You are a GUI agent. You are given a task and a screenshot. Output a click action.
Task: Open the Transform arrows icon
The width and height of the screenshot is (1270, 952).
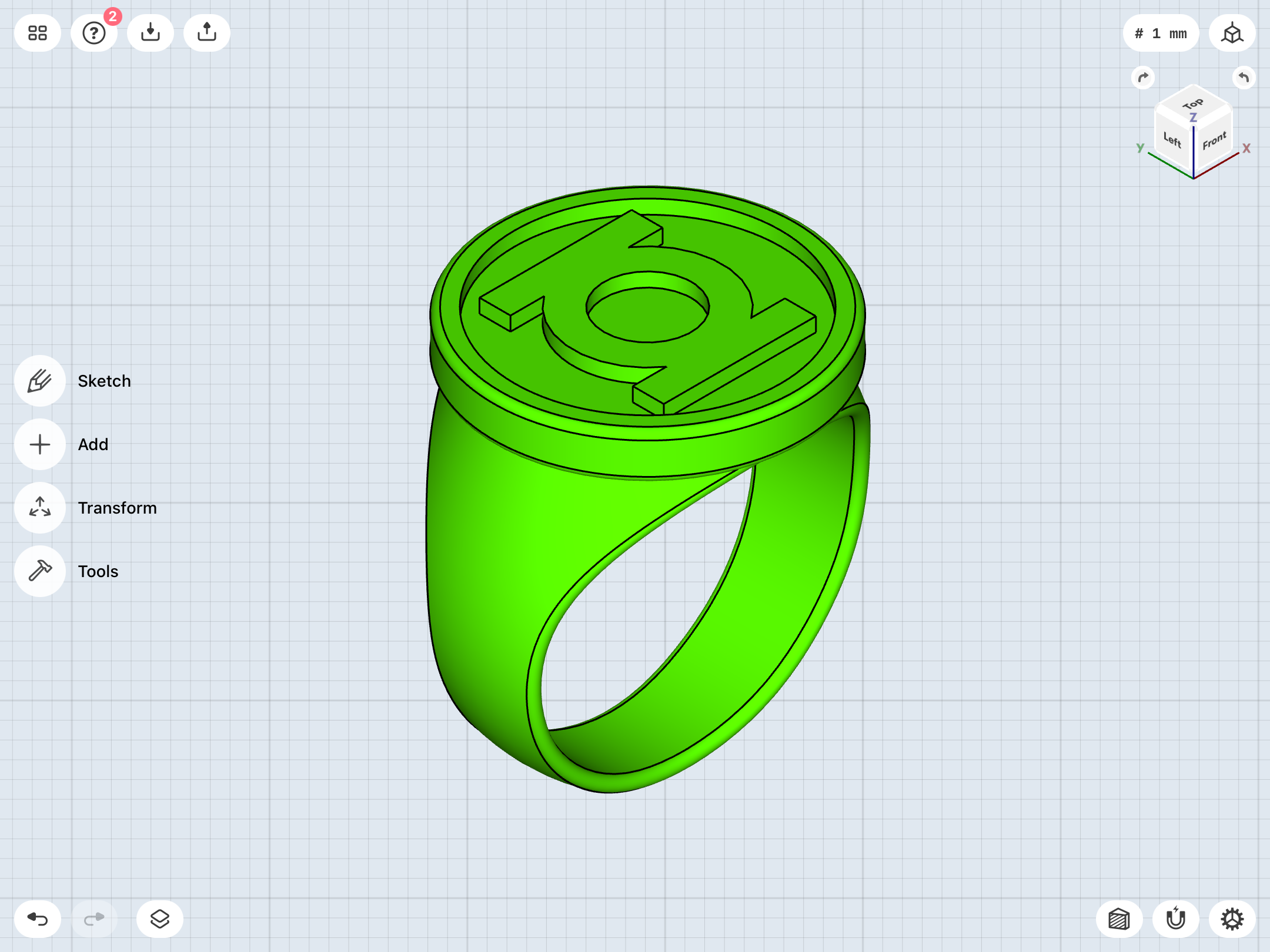(x=40, y=508)
